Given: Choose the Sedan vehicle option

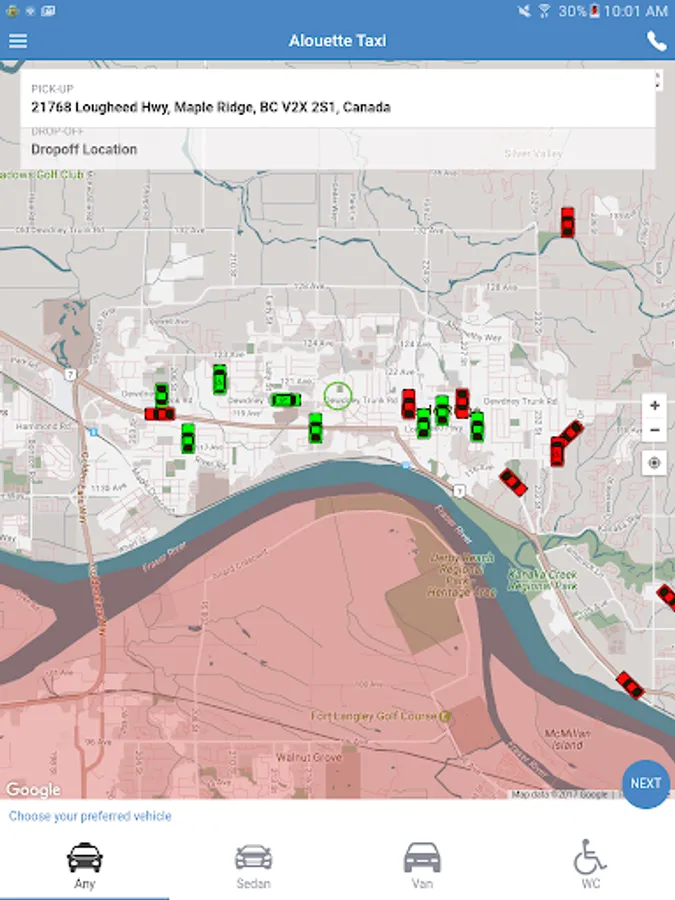Looking at the screenshot, I should coord(253,866).
